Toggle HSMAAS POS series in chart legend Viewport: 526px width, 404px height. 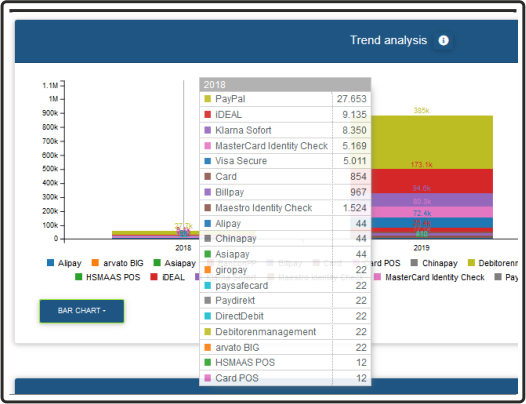pos(107,277)
